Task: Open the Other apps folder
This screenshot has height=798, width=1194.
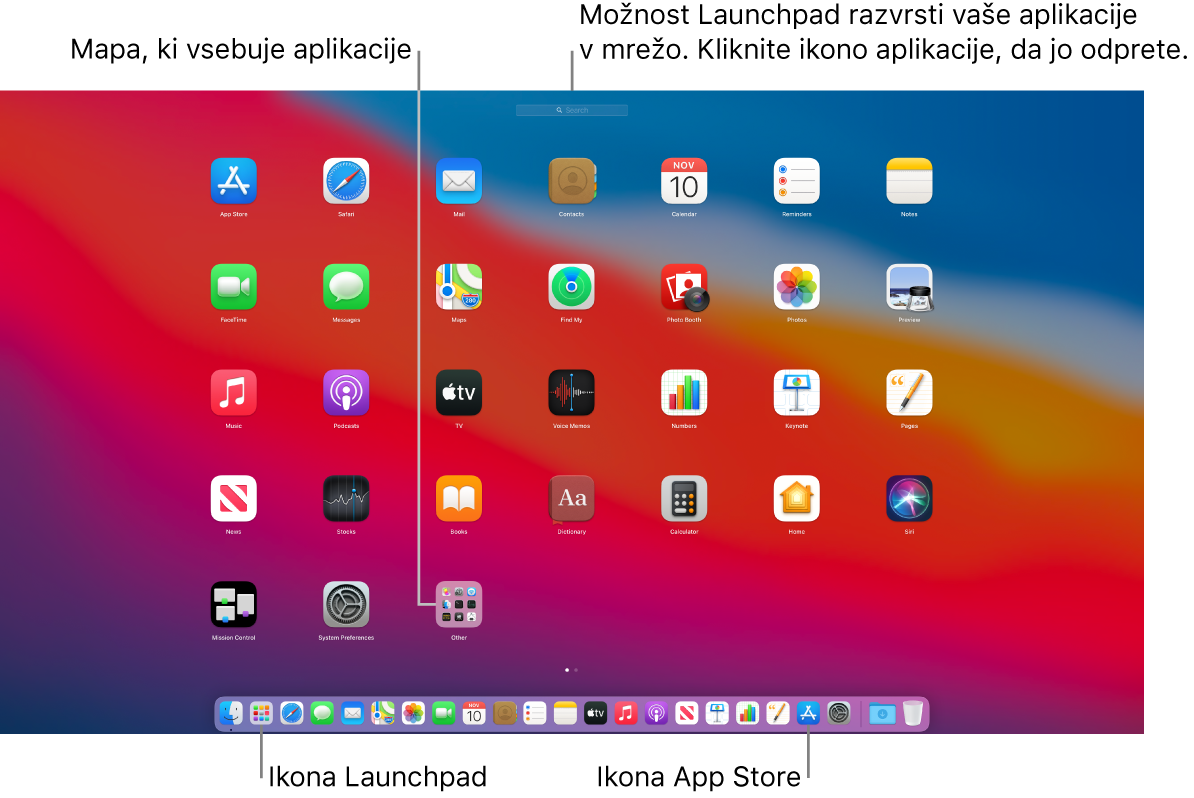Action: [x=458, y=605]
